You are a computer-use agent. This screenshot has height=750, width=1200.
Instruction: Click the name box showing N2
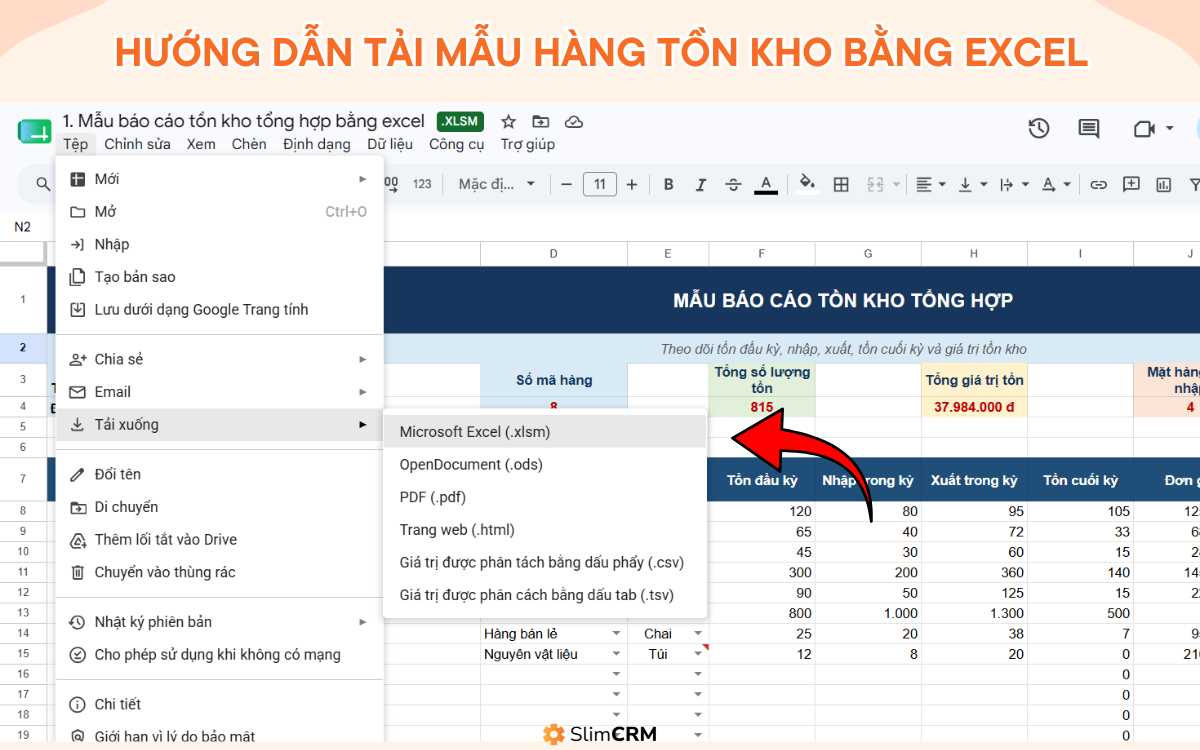tap(23, 227)
